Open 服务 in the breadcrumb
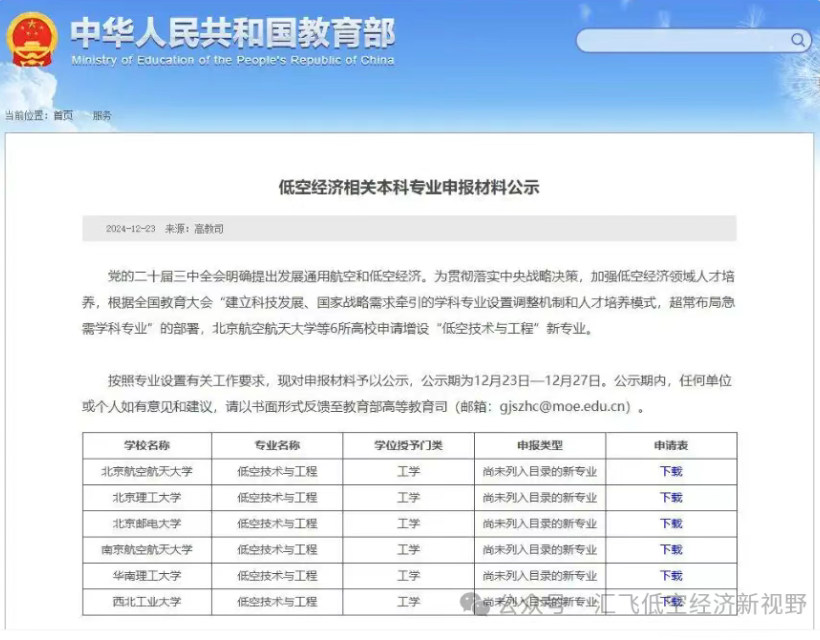The width and height of the screenshot is (820, 640). (102, 115)
